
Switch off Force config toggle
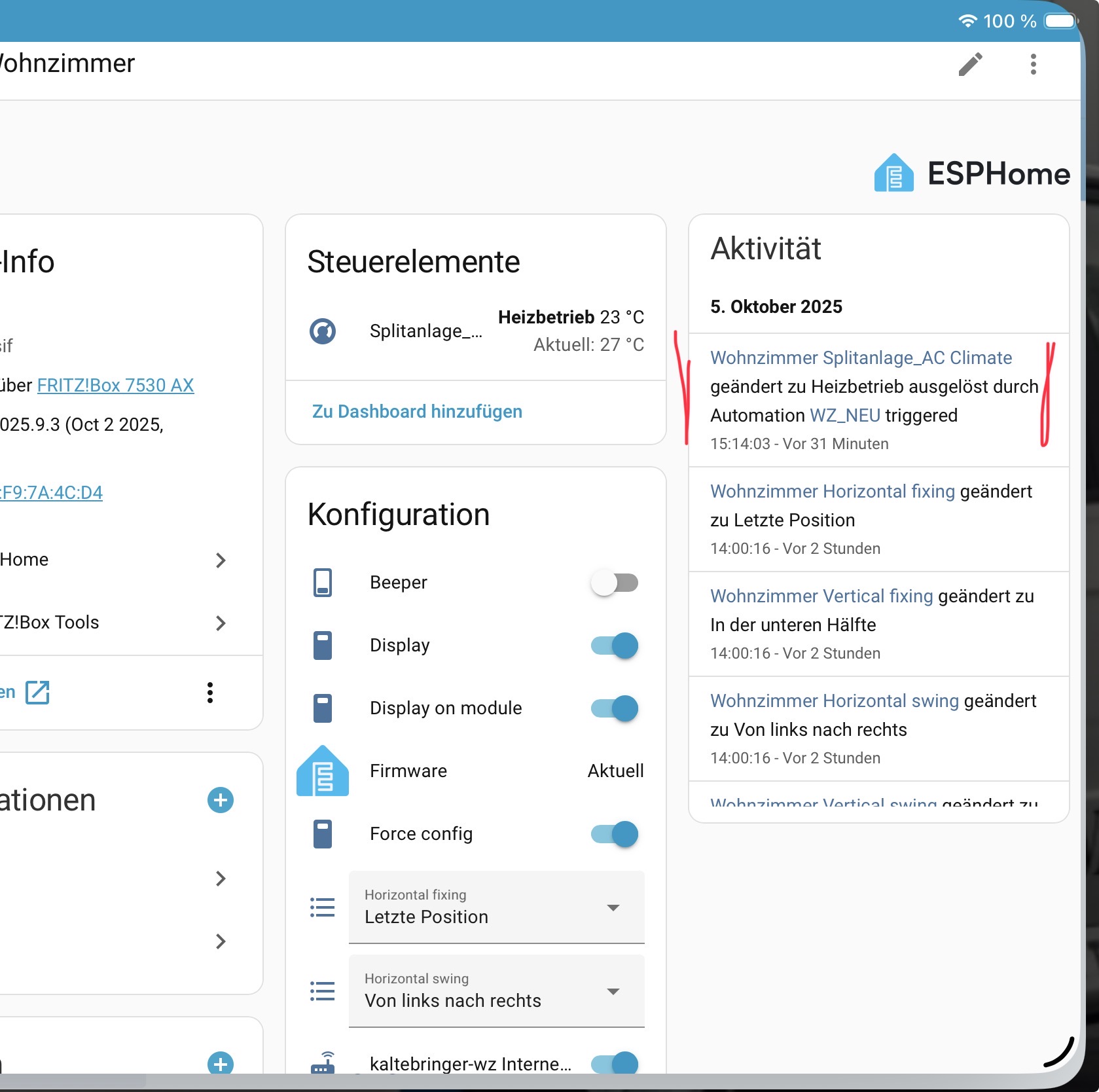[614, 834]
